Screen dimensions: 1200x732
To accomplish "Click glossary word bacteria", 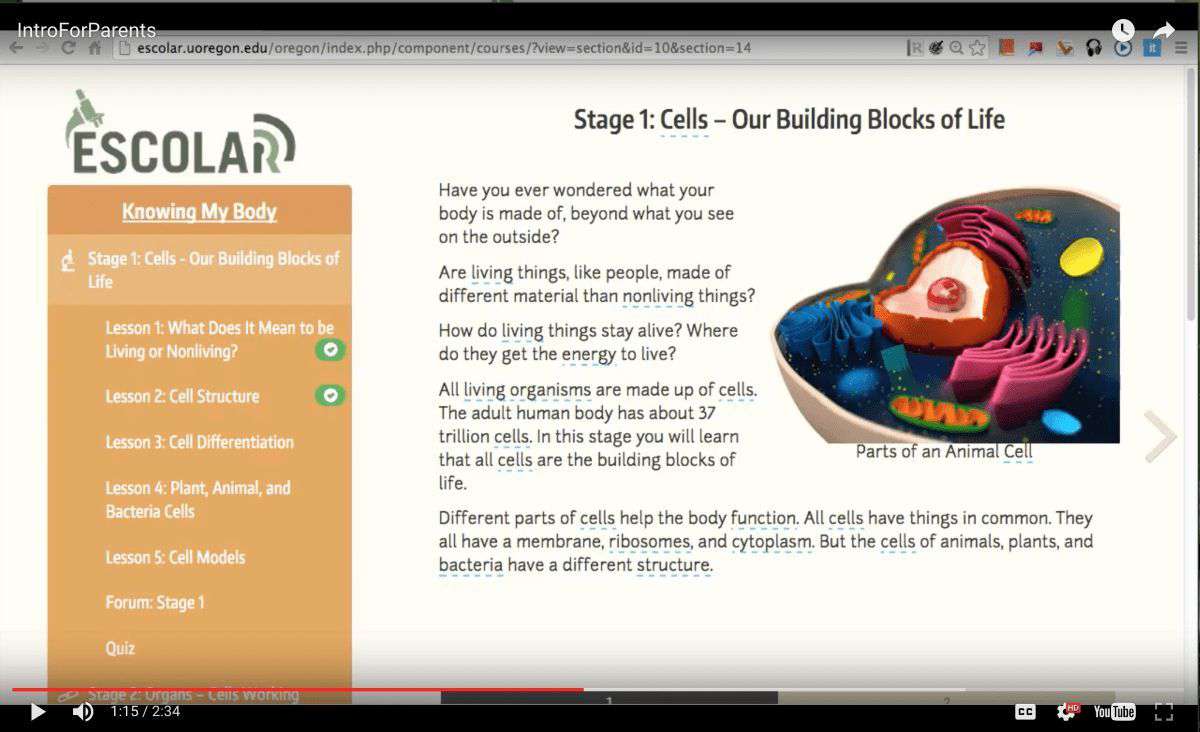I will [470, 565].
